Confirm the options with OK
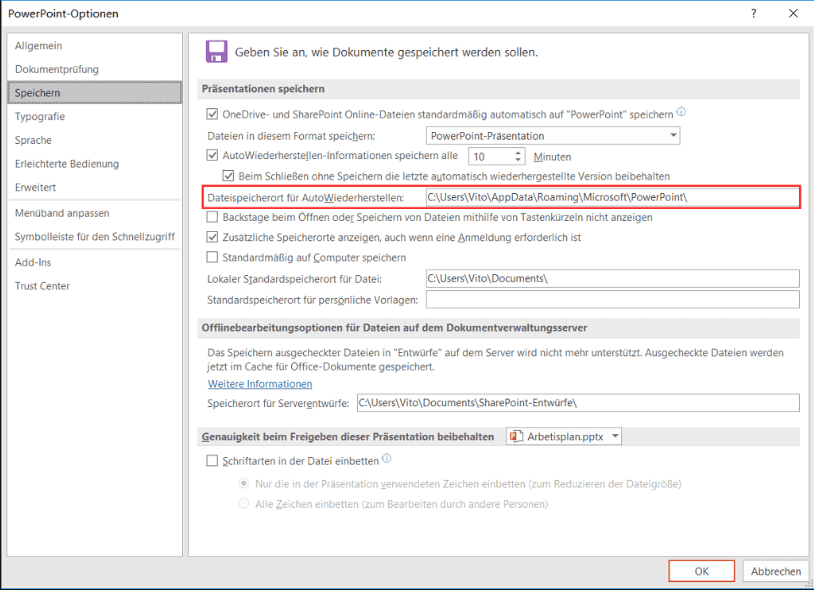Viewport: 814px width, 590px height. (701, 571)
